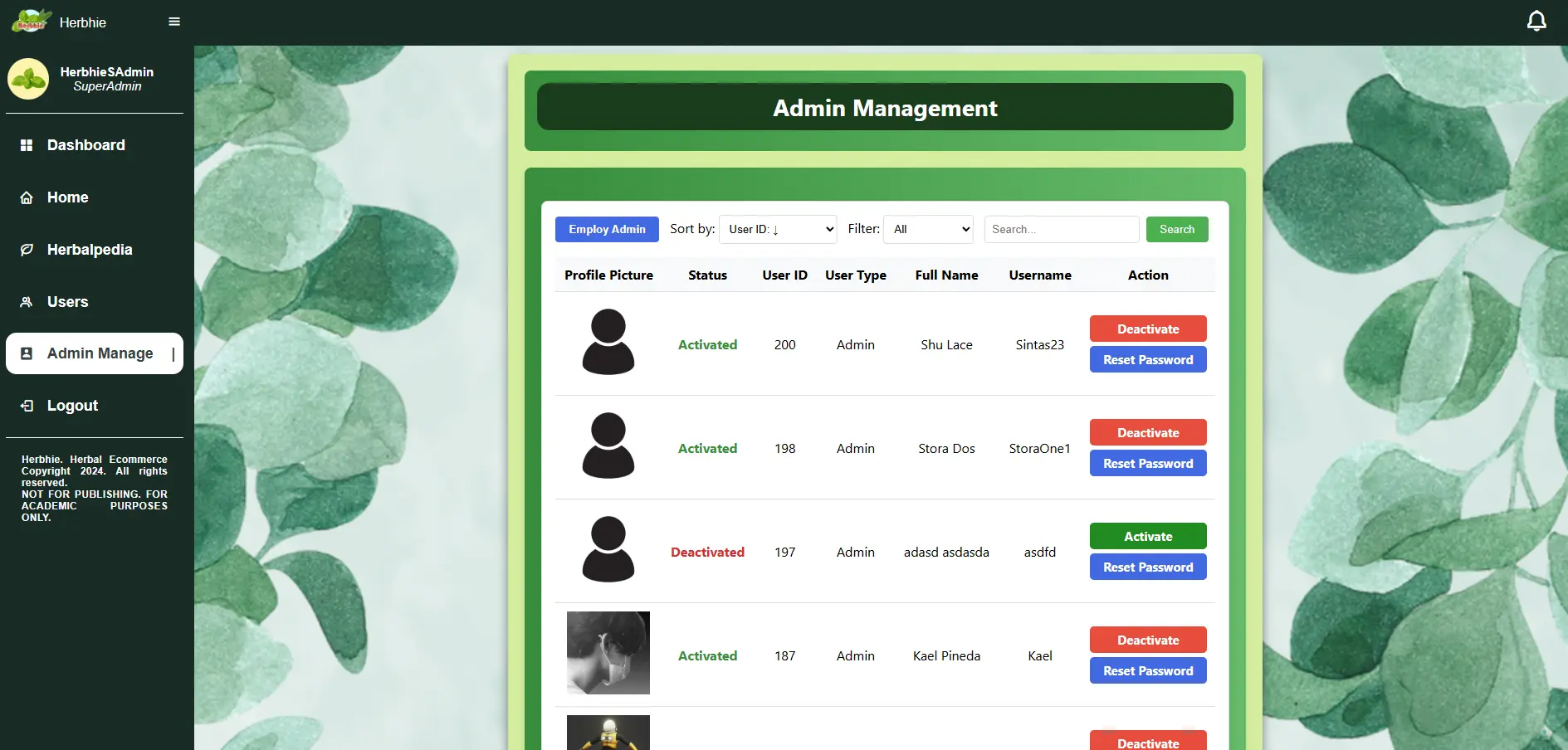Open the Dashboard menu item
1568x750 pixels.
[95, 145]
